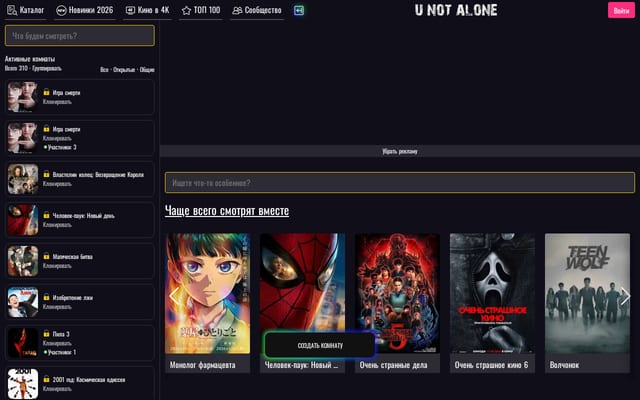The height and width of the screenshot is (400, 640).
Task: Click the lock icon of Властелин колец room
Action: [x=46, y=174]
